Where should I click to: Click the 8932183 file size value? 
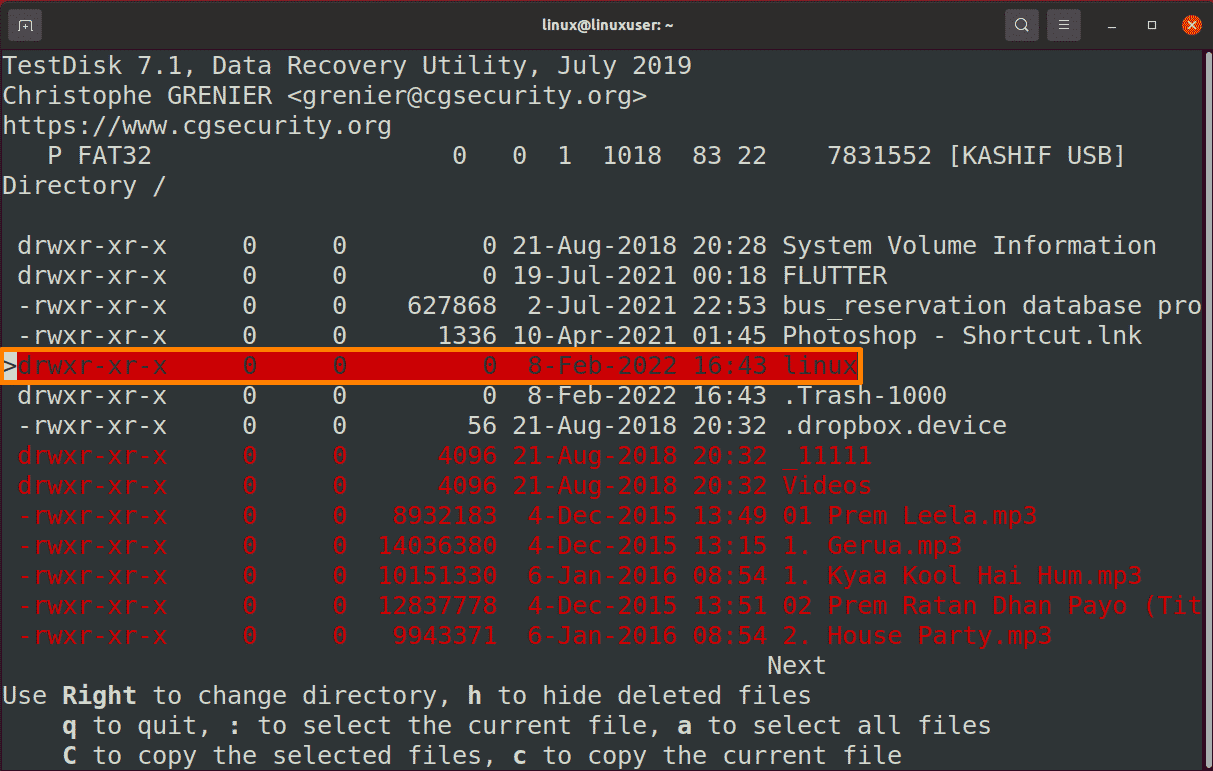[x=445, y=516]
